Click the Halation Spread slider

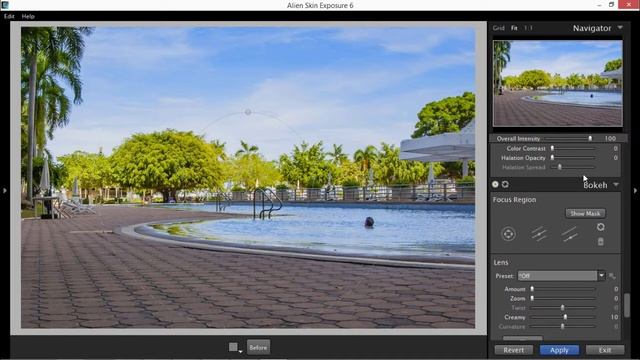(573, 167)
